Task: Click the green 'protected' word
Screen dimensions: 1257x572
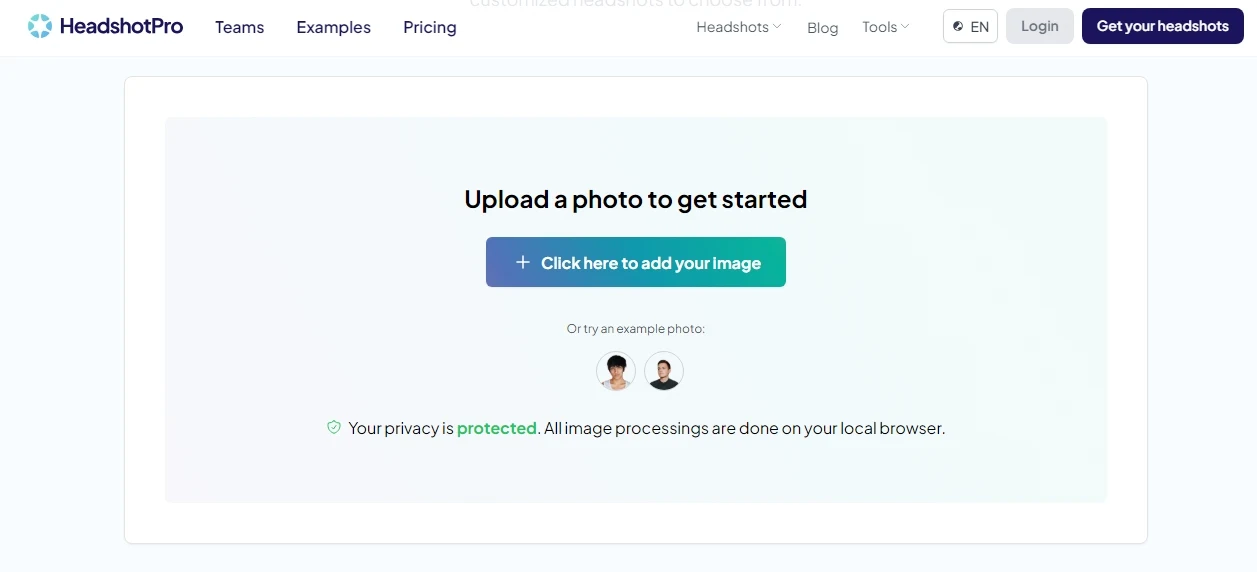Action: tap(497, 428)
